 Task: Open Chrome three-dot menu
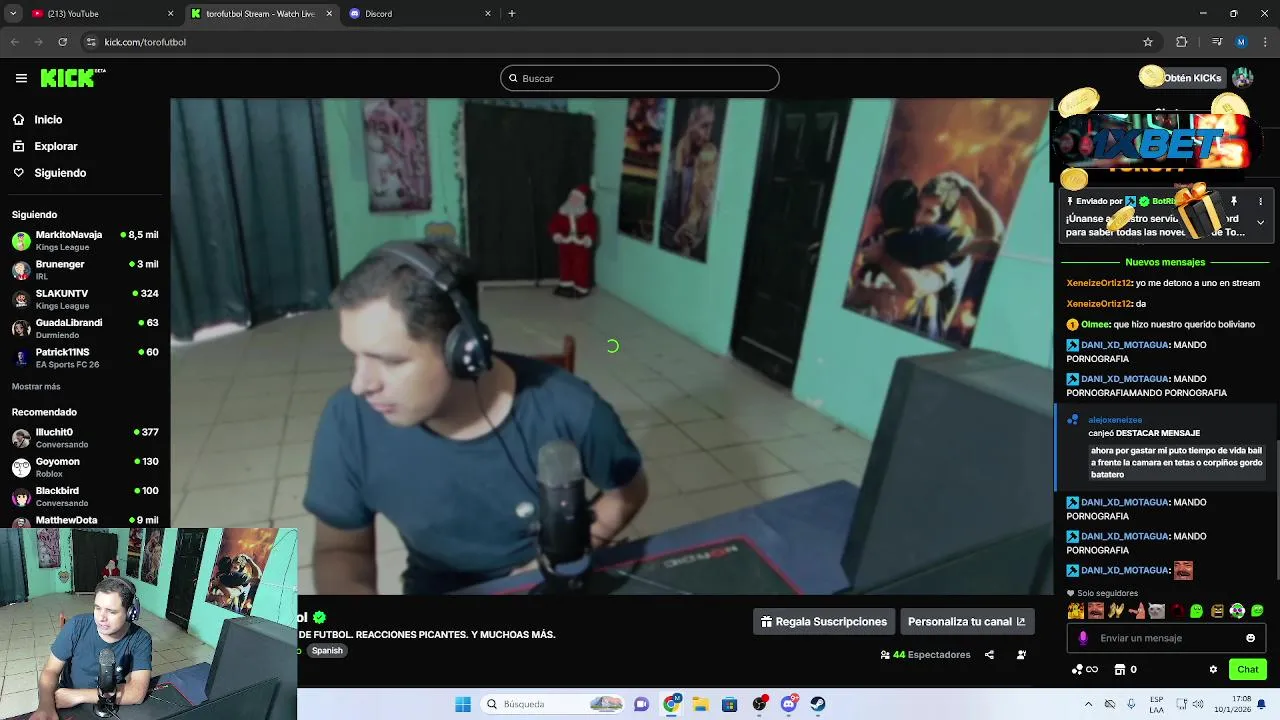[x=1265, y=42]
